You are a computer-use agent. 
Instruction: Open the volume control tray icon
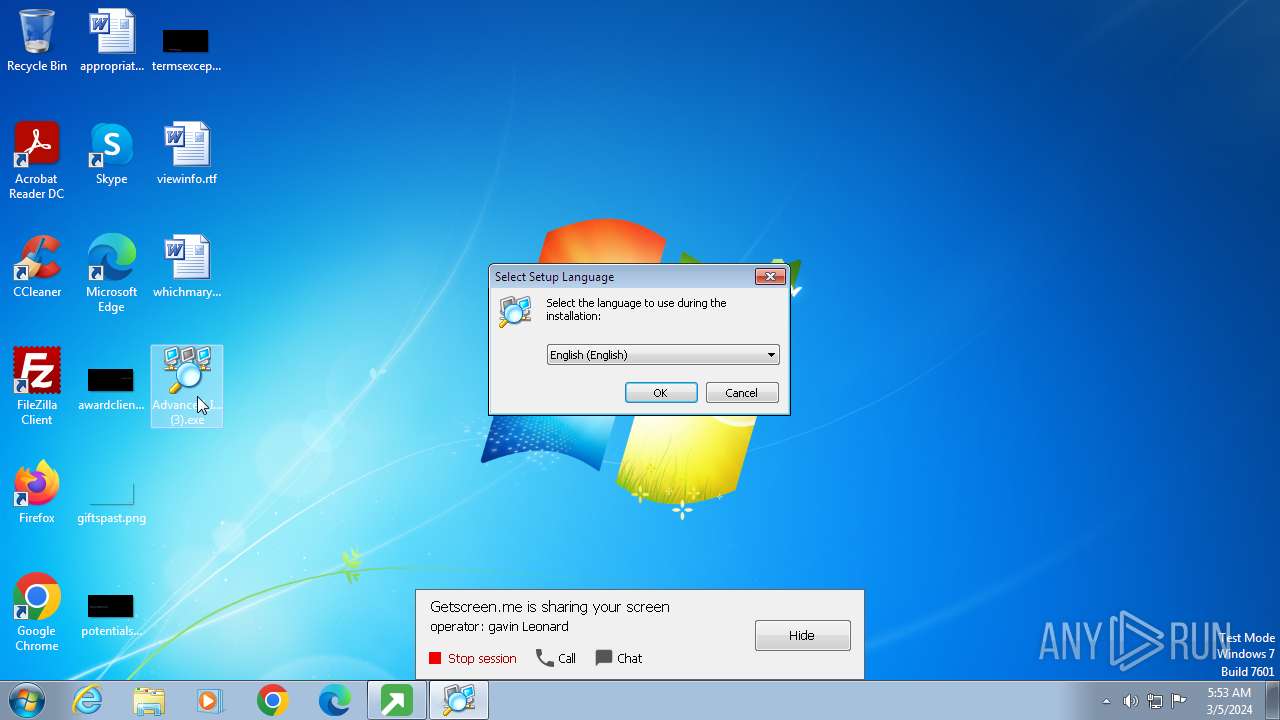click(x=1130, y=701)
